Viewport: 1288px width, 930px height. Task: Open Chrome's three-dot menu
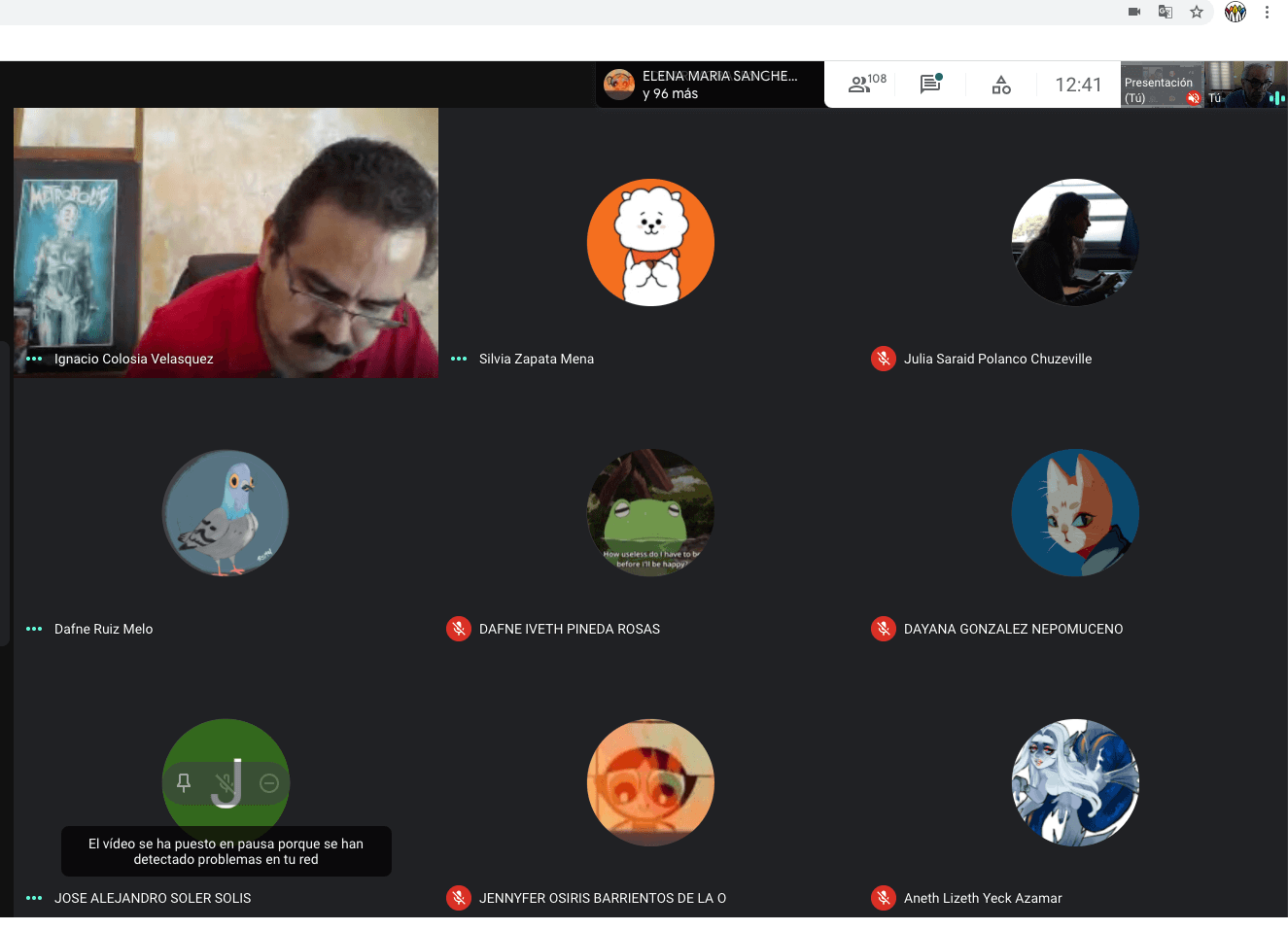(1267, 12)
